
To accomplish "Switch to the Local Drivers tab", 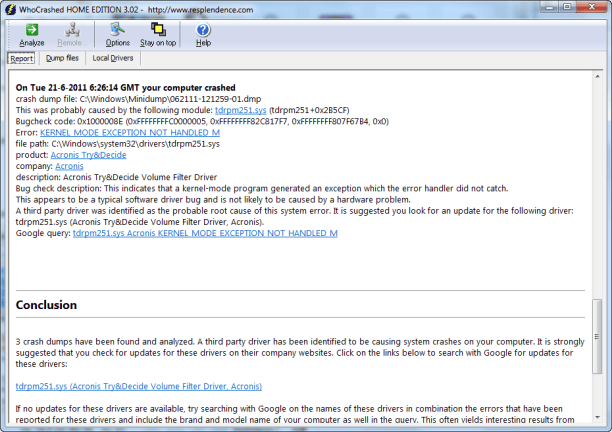I will (113, 58).
